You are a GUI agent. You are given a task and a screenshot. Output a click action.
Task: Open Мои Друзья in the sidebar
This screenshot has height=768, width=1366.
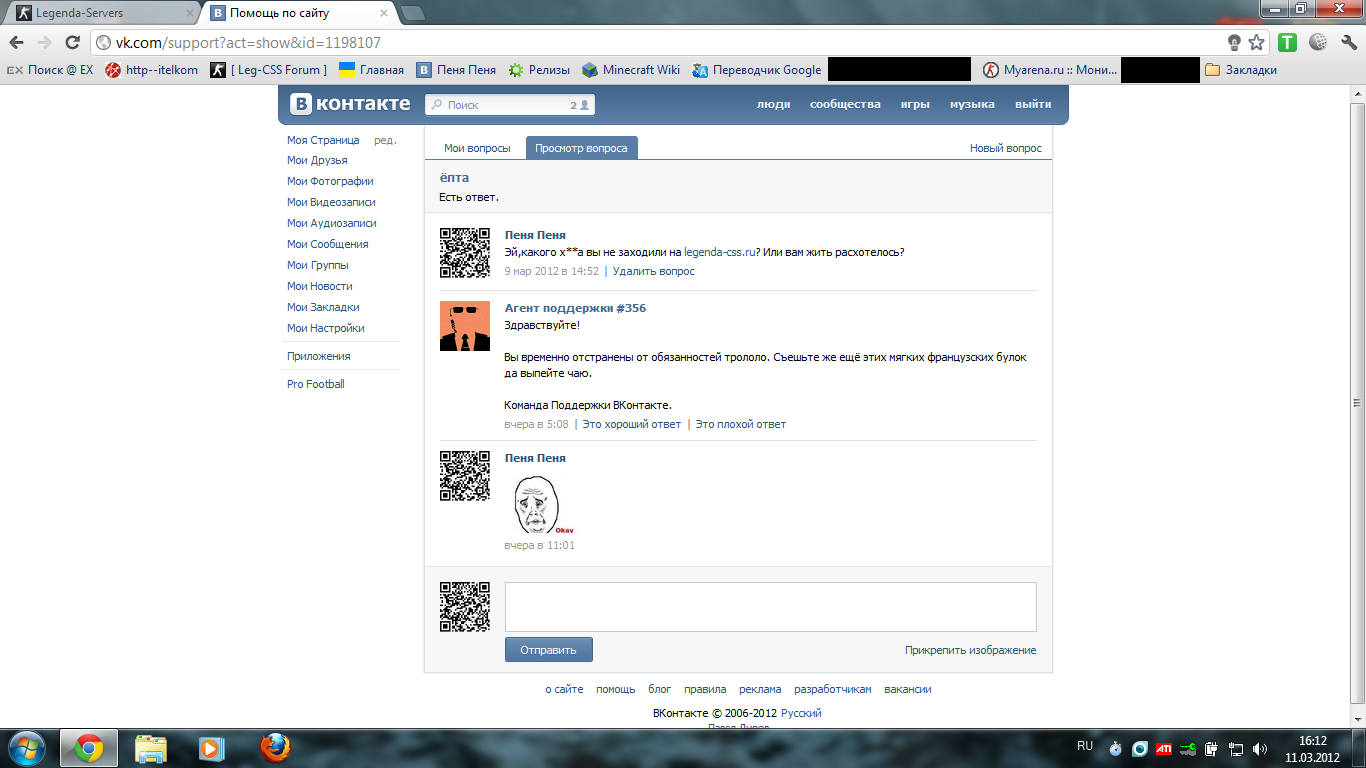tap(317, 160)
